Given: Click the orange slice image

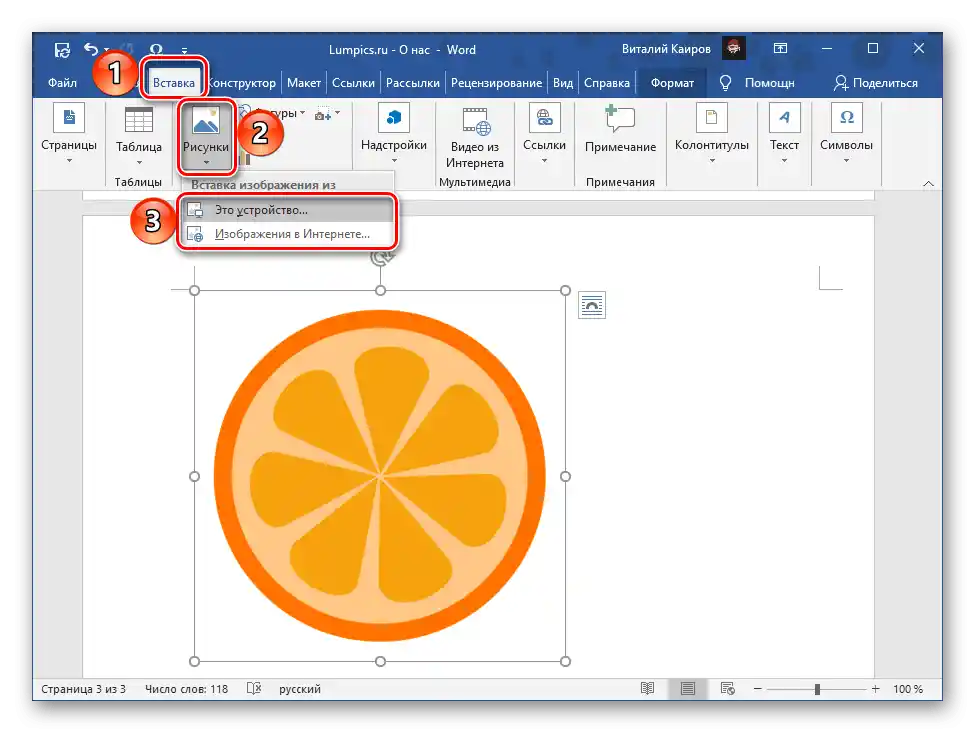Looking at the screenshot, I should [x=380, y=476].
